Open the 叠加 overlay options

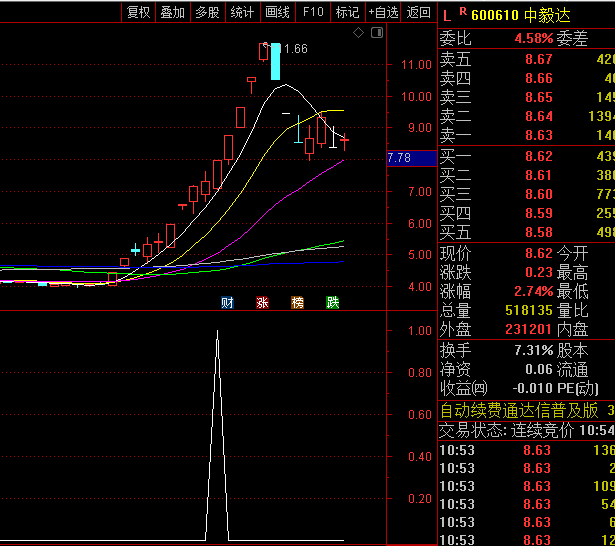point(172,12)
